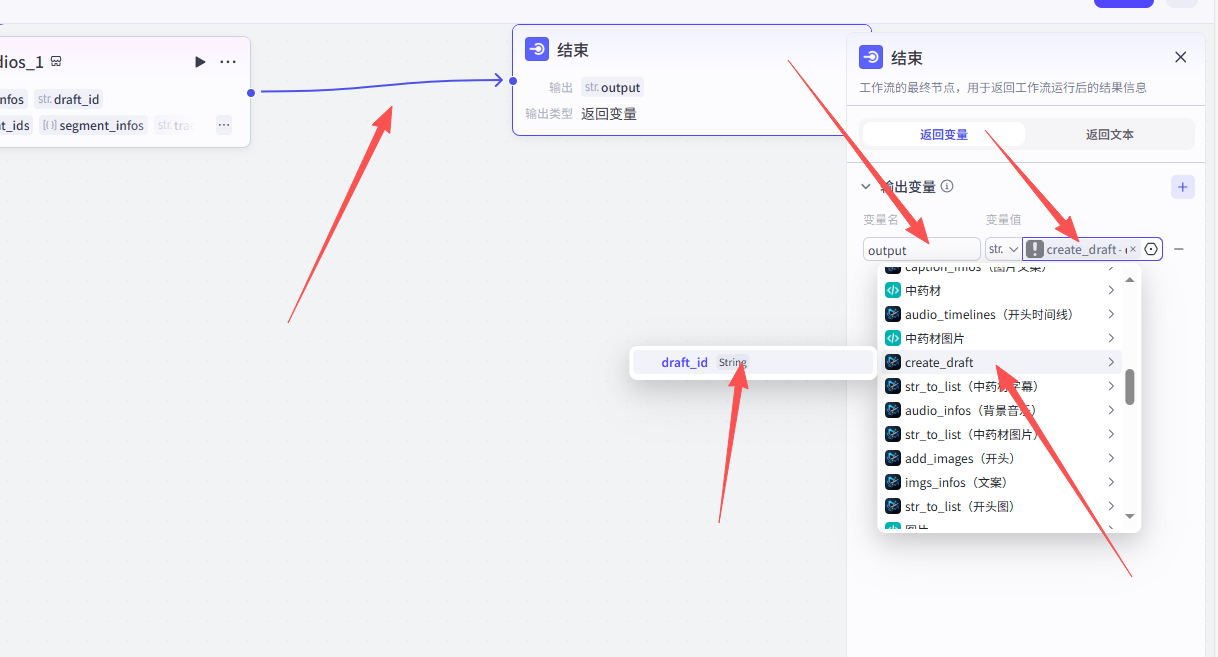Close the 结束 configuration panel
The width and height of the screenshot is (1218, 657).
pos(1180,57)
